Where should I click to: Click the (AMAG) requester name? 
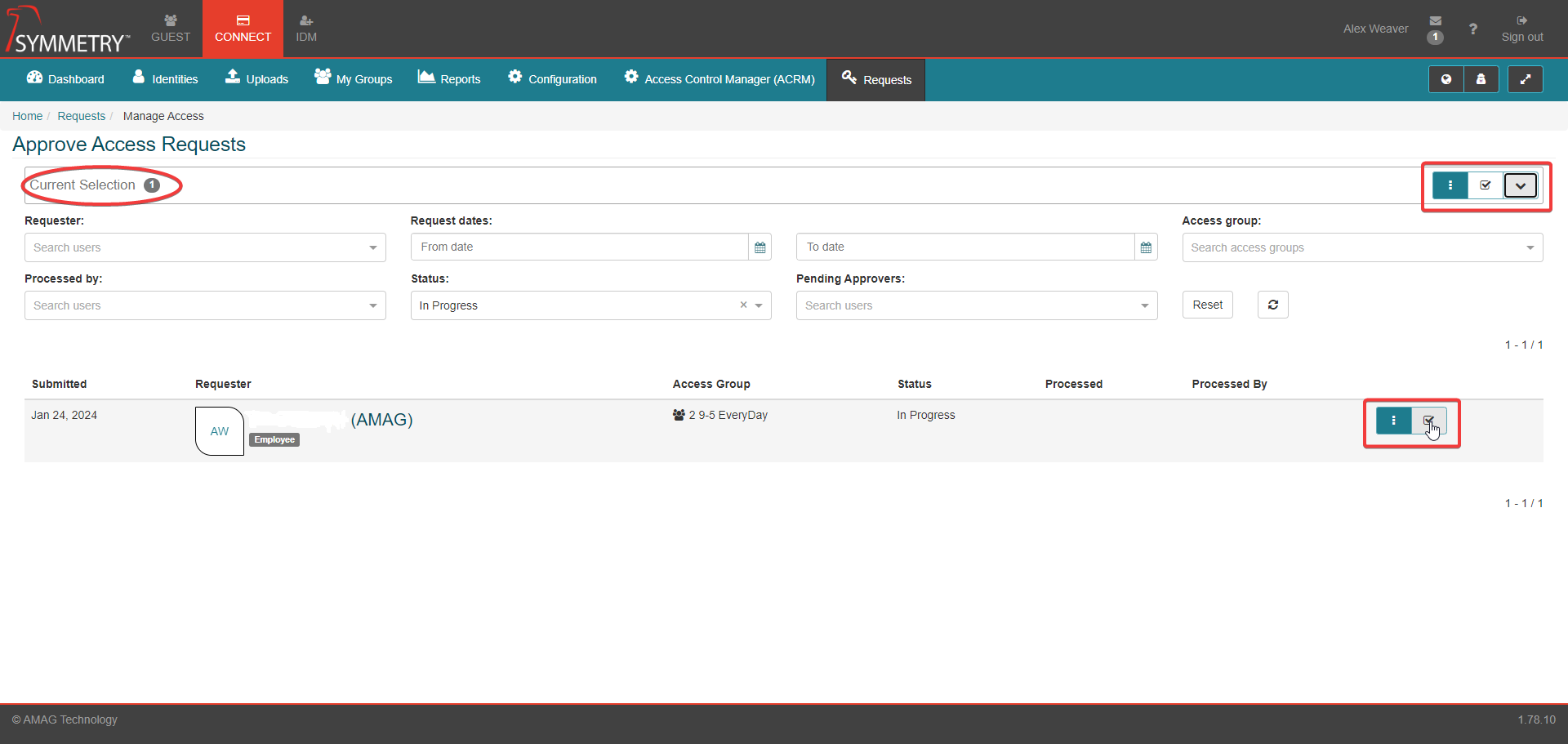381,420
